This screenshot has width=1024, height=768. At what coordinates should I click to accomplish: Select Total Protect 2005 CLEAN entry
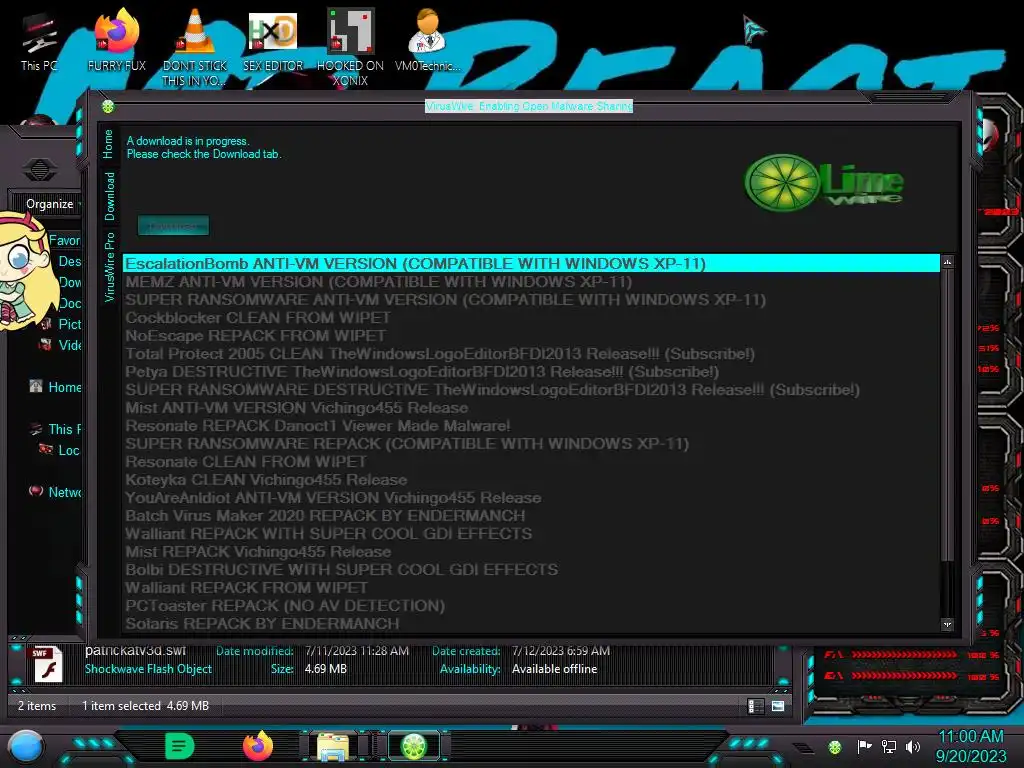click(x=531, y=354)
